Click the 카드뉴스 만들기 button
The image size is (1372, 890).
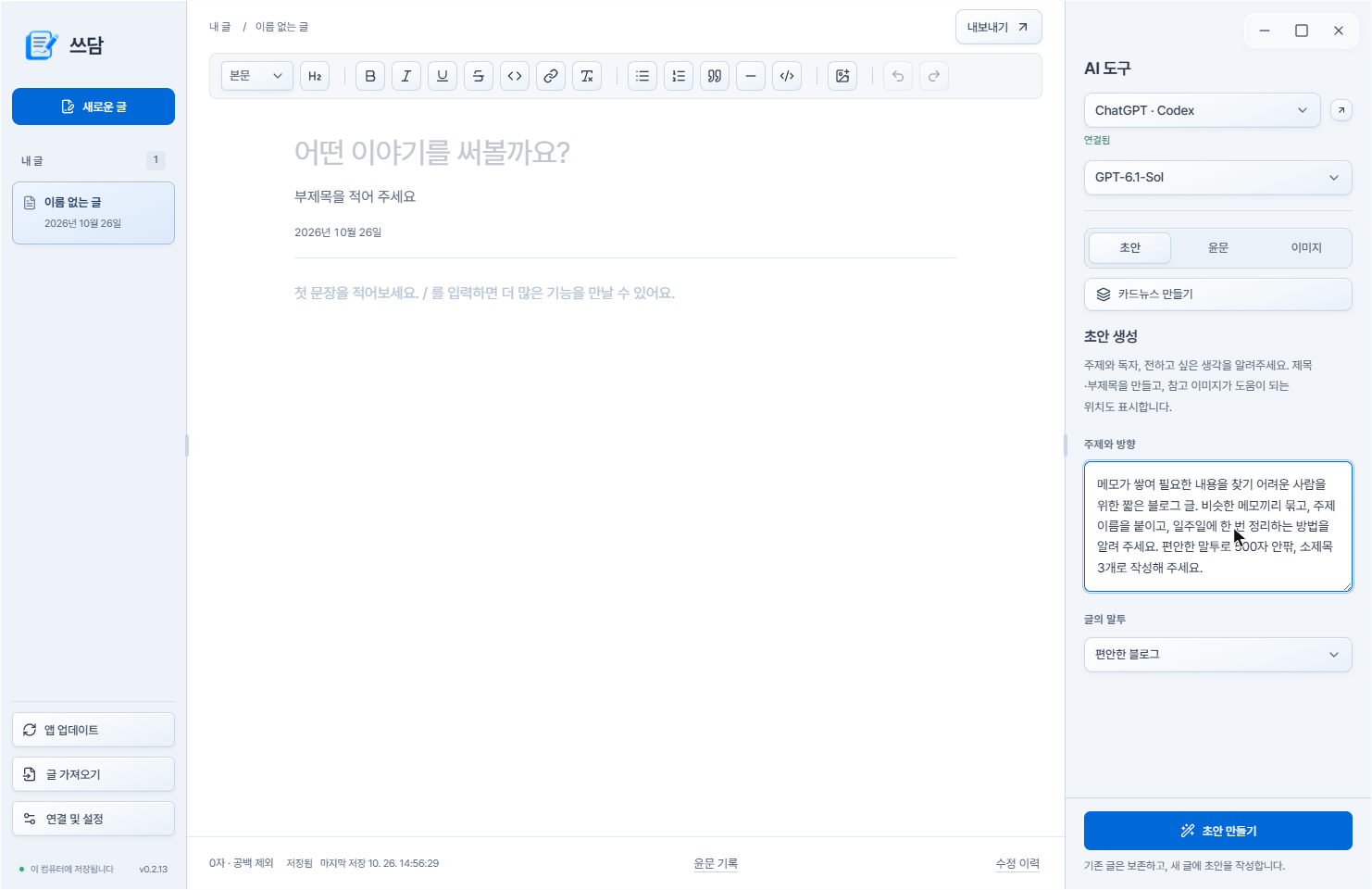(1218, 295)
